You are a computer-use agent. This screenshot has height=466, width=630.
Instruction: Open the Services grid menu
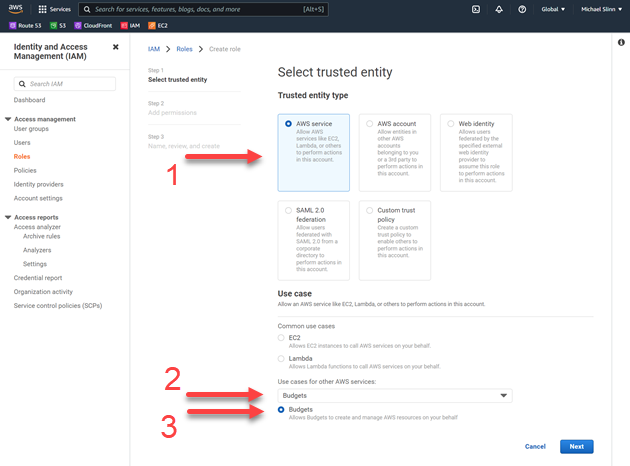coord(56,9)
